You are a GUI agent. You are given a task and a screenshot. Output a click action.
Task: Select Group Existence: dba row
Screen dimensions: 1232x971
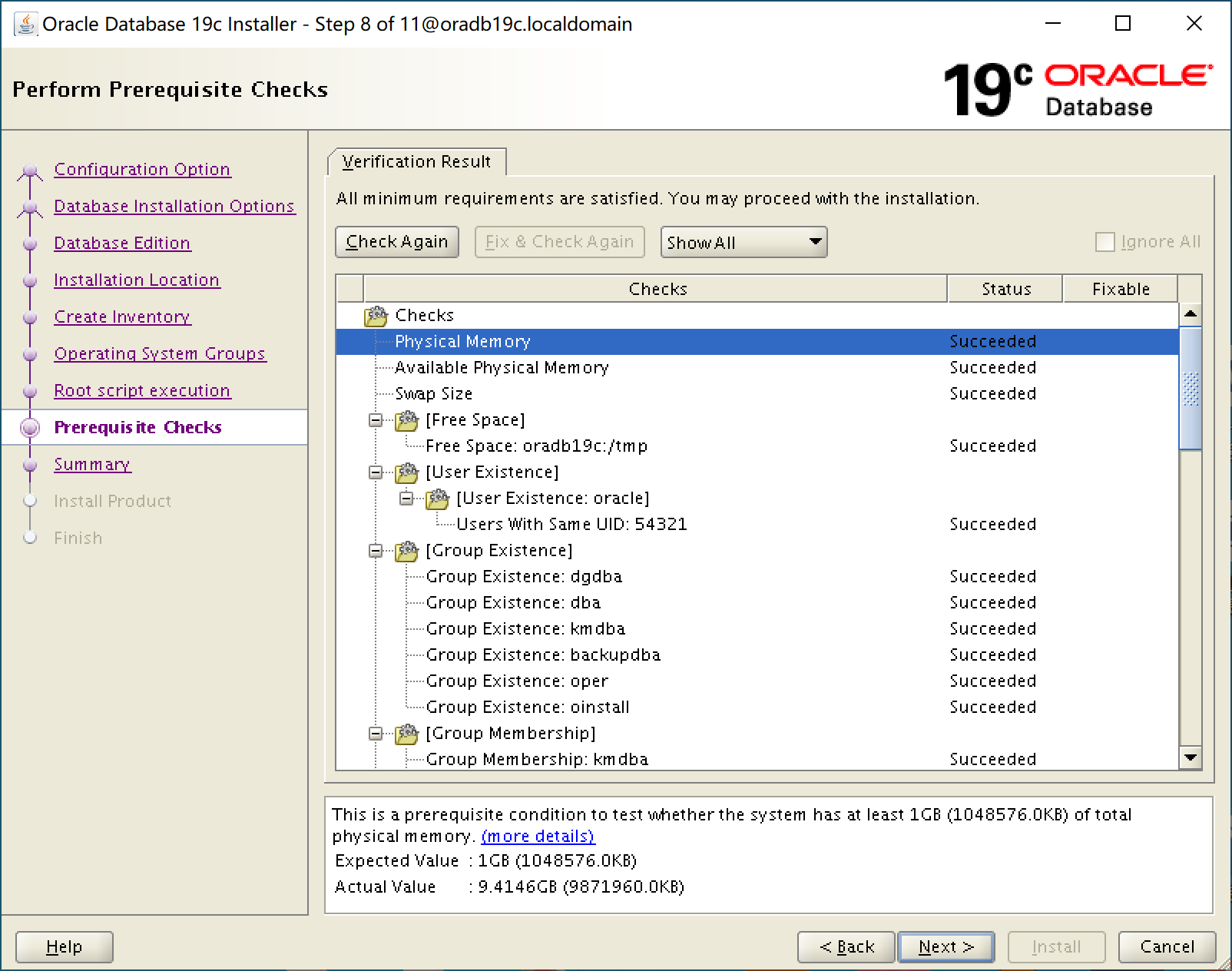tap(757, 603)
